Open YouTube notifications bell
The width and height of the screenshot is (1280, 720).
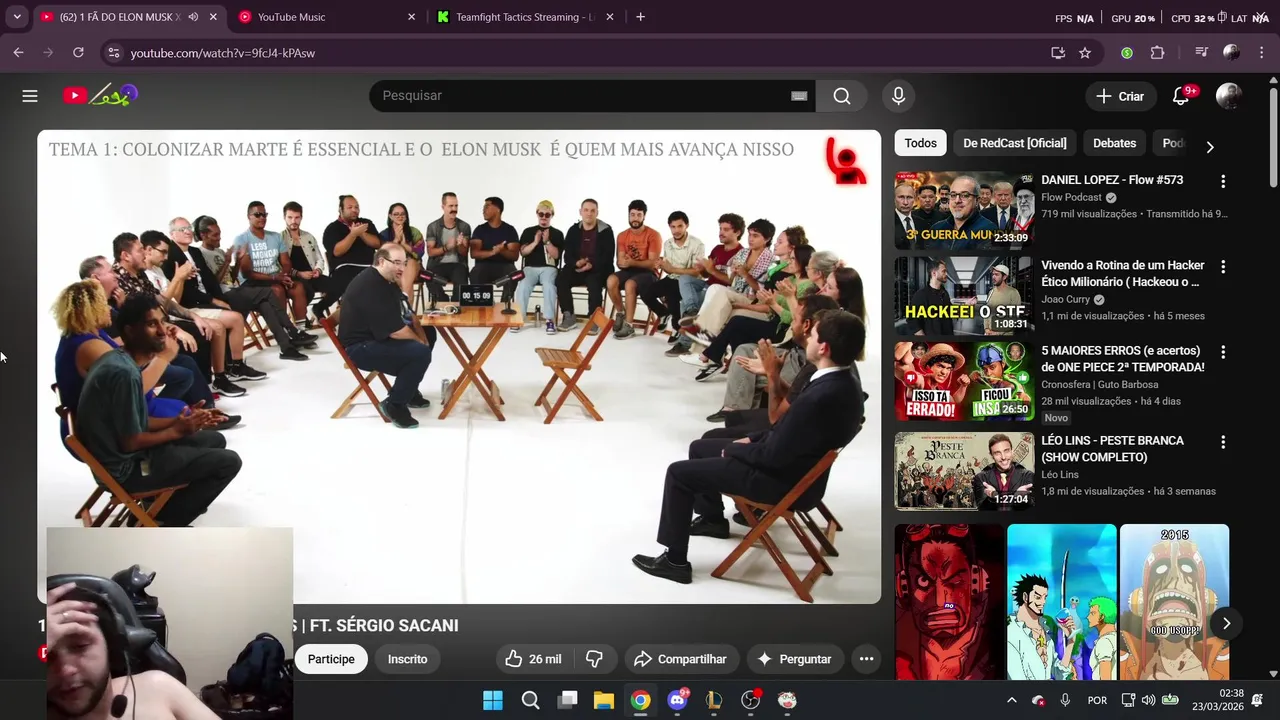point(1181,96)
